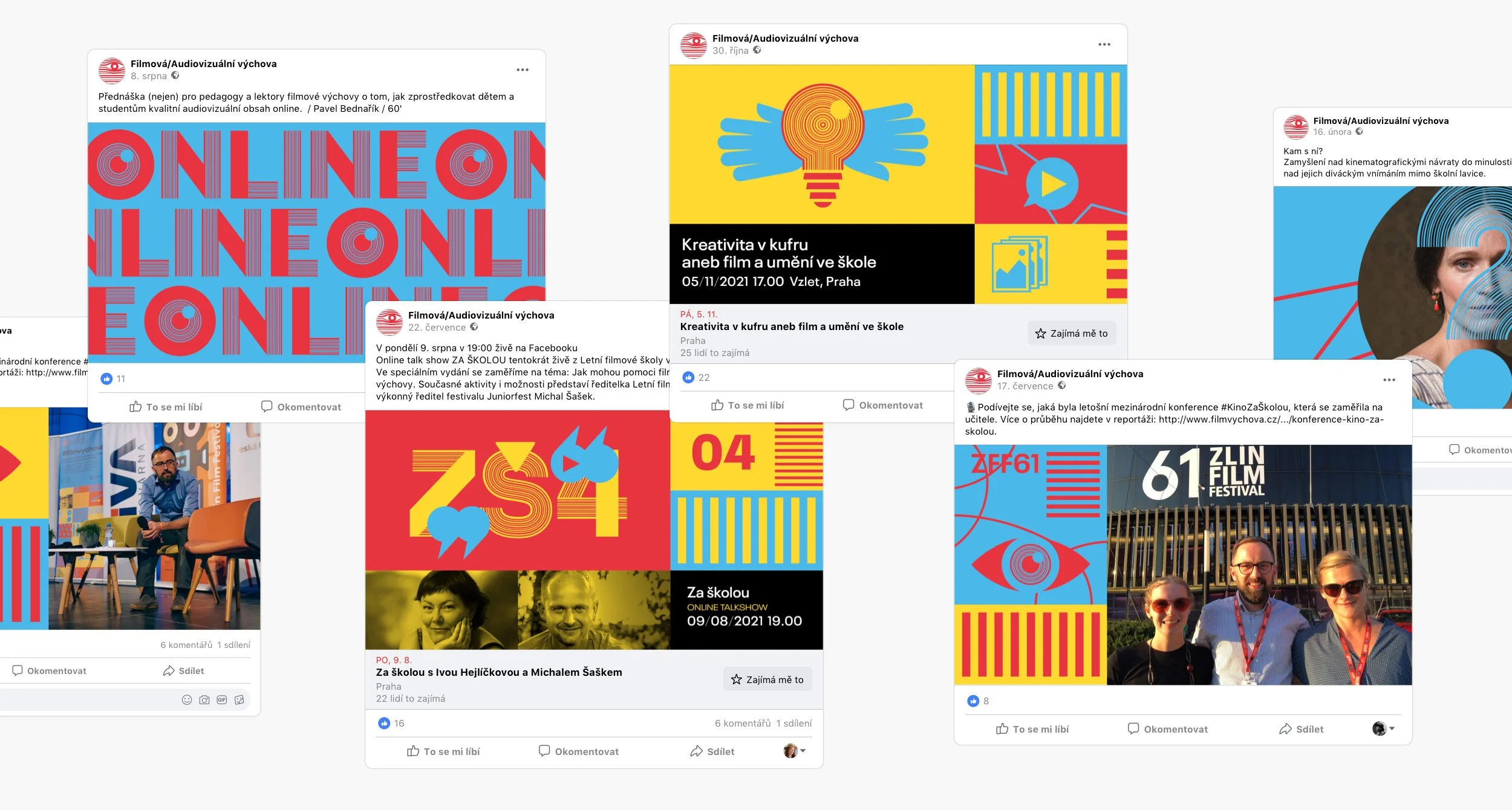This screenshot has height=810, width=1512.
Task: View the 6 komentářů on the Za školou post
Action: pyautogui.click(x=743, y=724)
